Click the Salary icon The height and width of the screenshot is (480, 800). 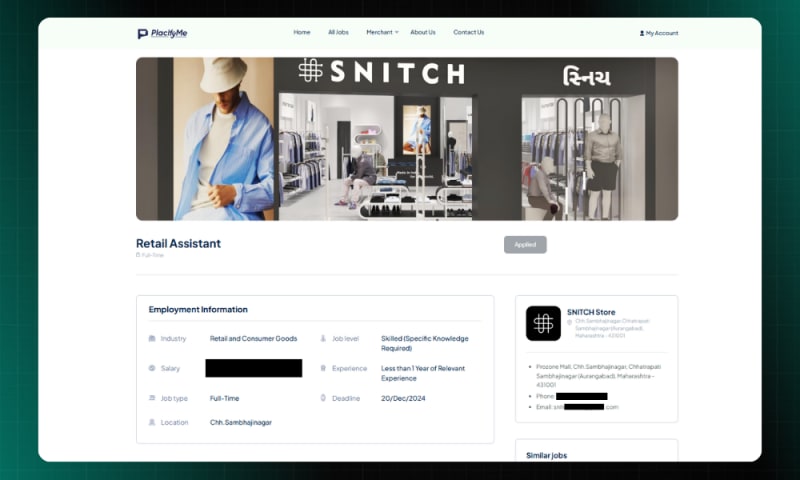152,368
